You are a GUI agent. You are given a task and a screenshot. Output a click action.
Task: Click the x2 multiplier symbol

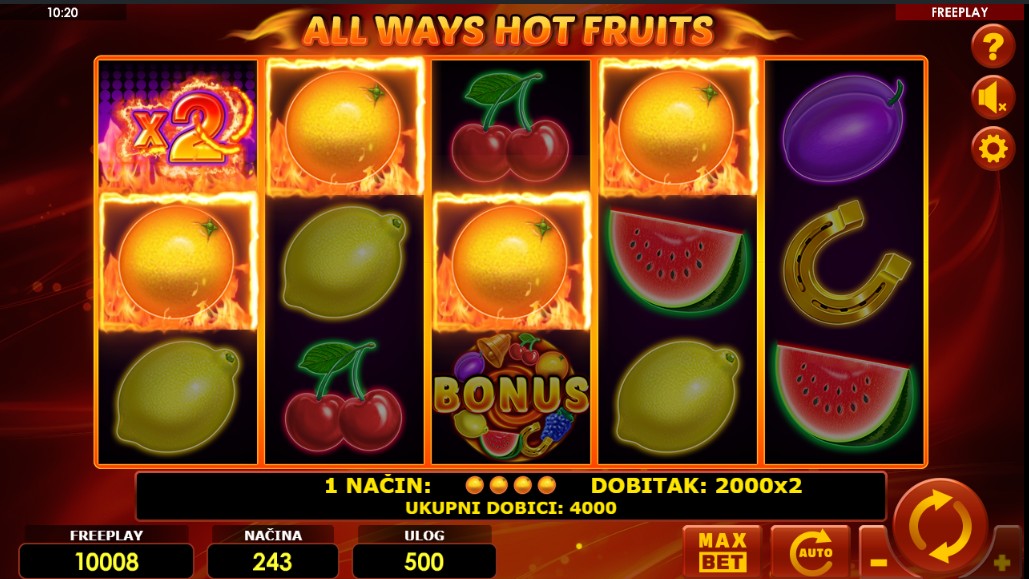(x=177, y=127)
